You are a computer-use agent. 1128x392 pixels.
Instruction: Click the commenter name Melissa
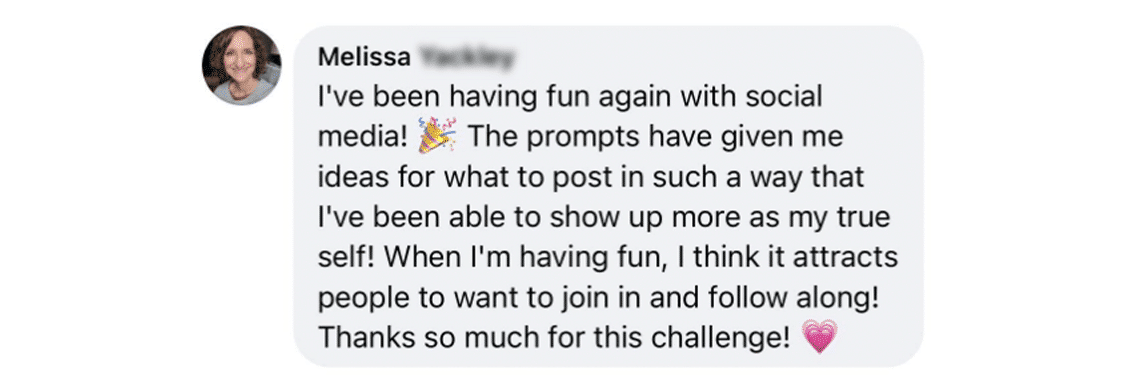click(365, 58)
